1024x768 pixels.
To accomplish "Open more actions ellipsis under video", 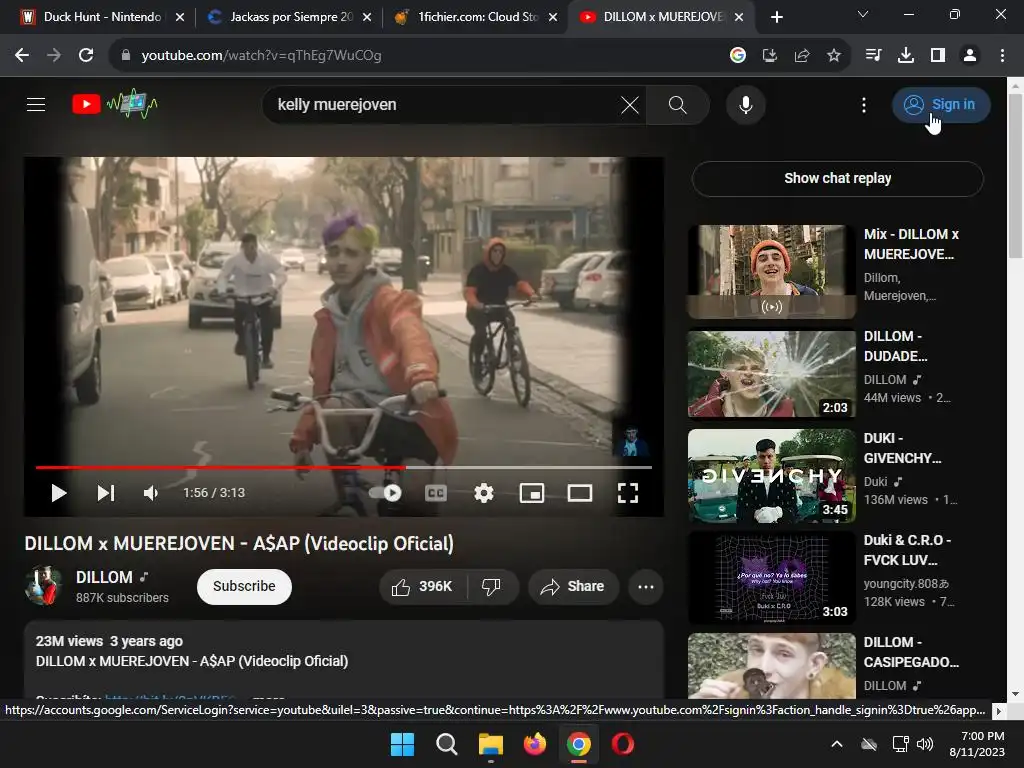I will (646, 586).
